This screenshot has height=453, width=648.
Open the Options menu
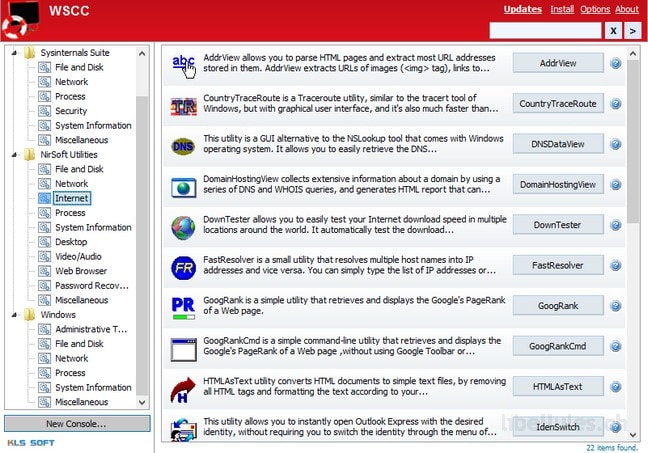point(595,9)
